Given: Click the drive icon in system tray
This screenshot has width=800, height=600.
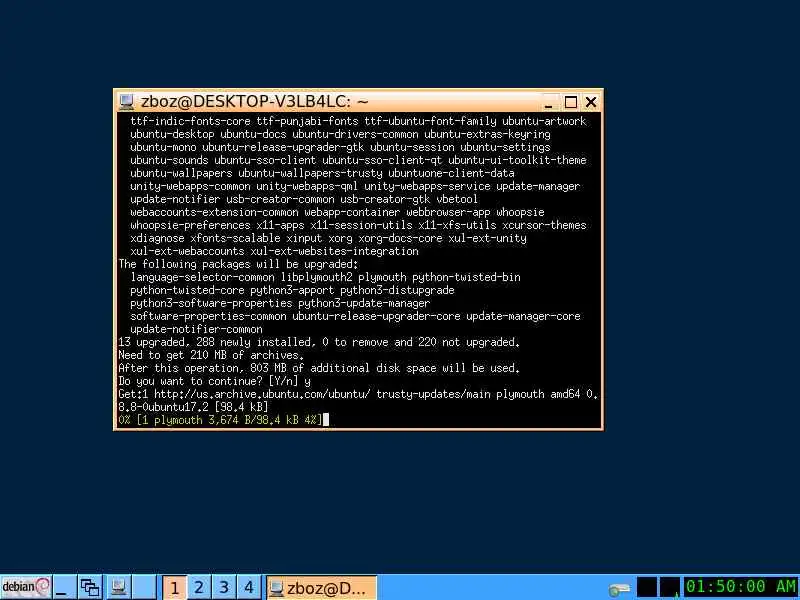Looking at the screenshot, I should (619, 589).
